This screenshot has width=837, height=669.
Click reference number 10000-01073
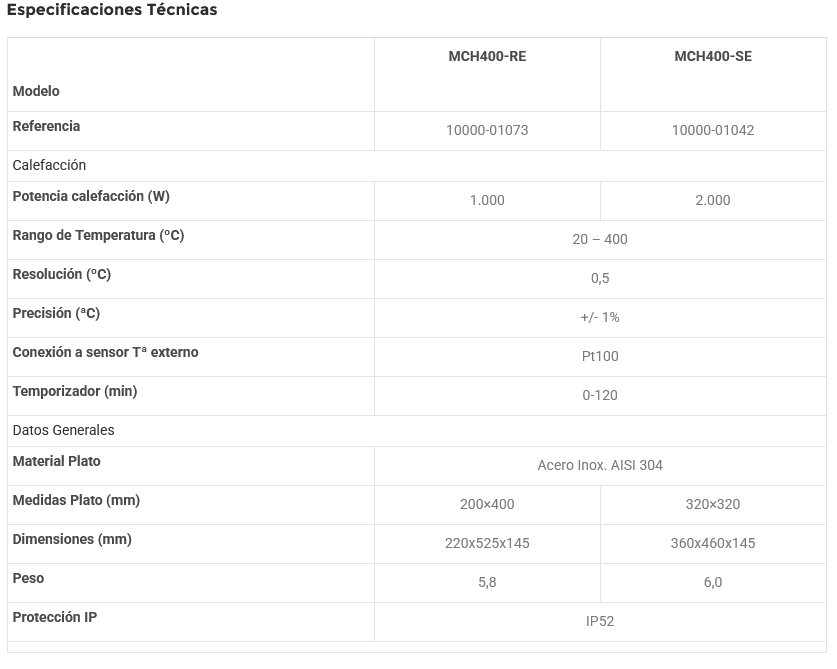click(x=487, y=131)
